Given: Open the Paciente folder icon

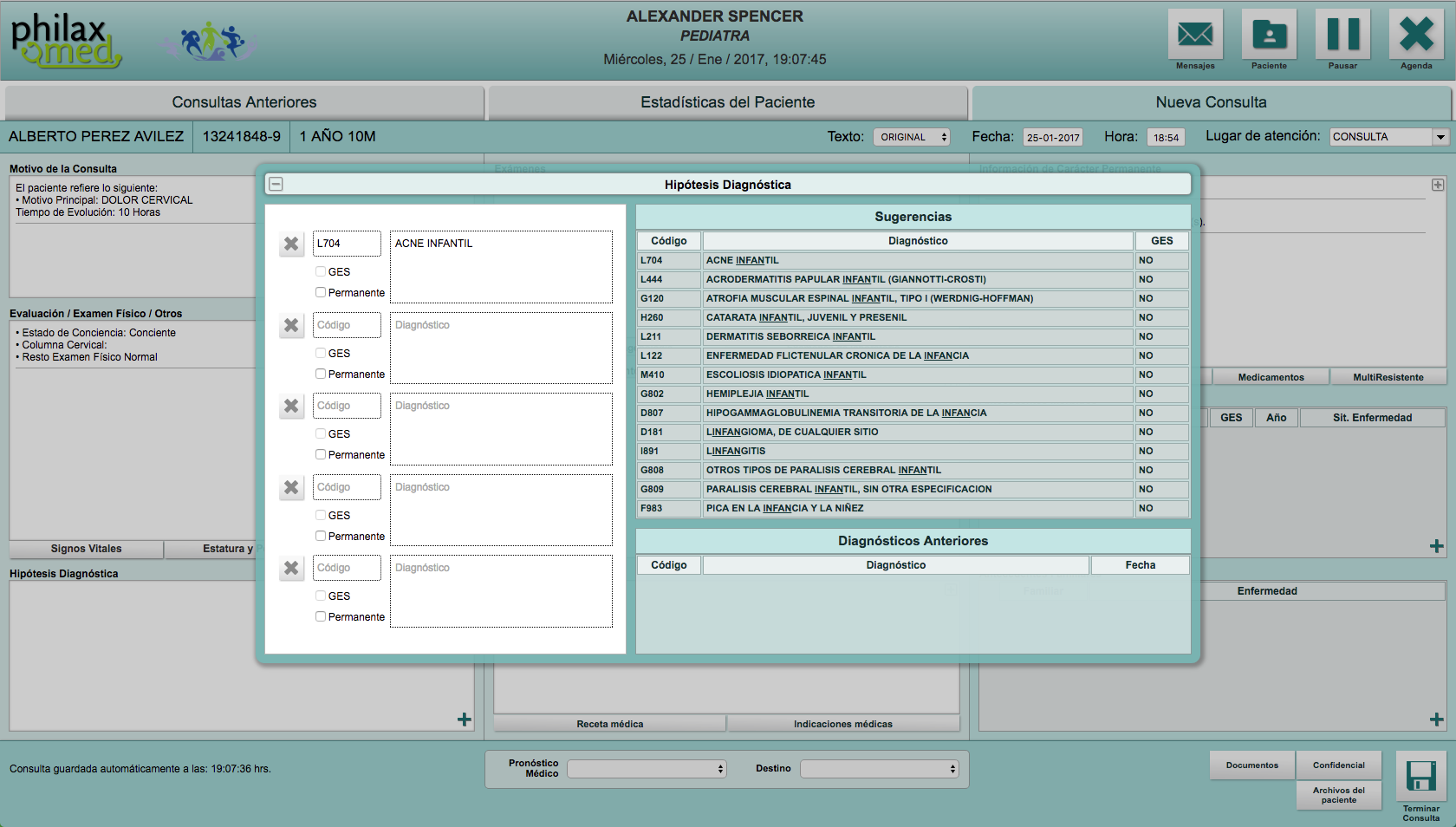Looking at the screenshot, I should tap(1269, 35).
